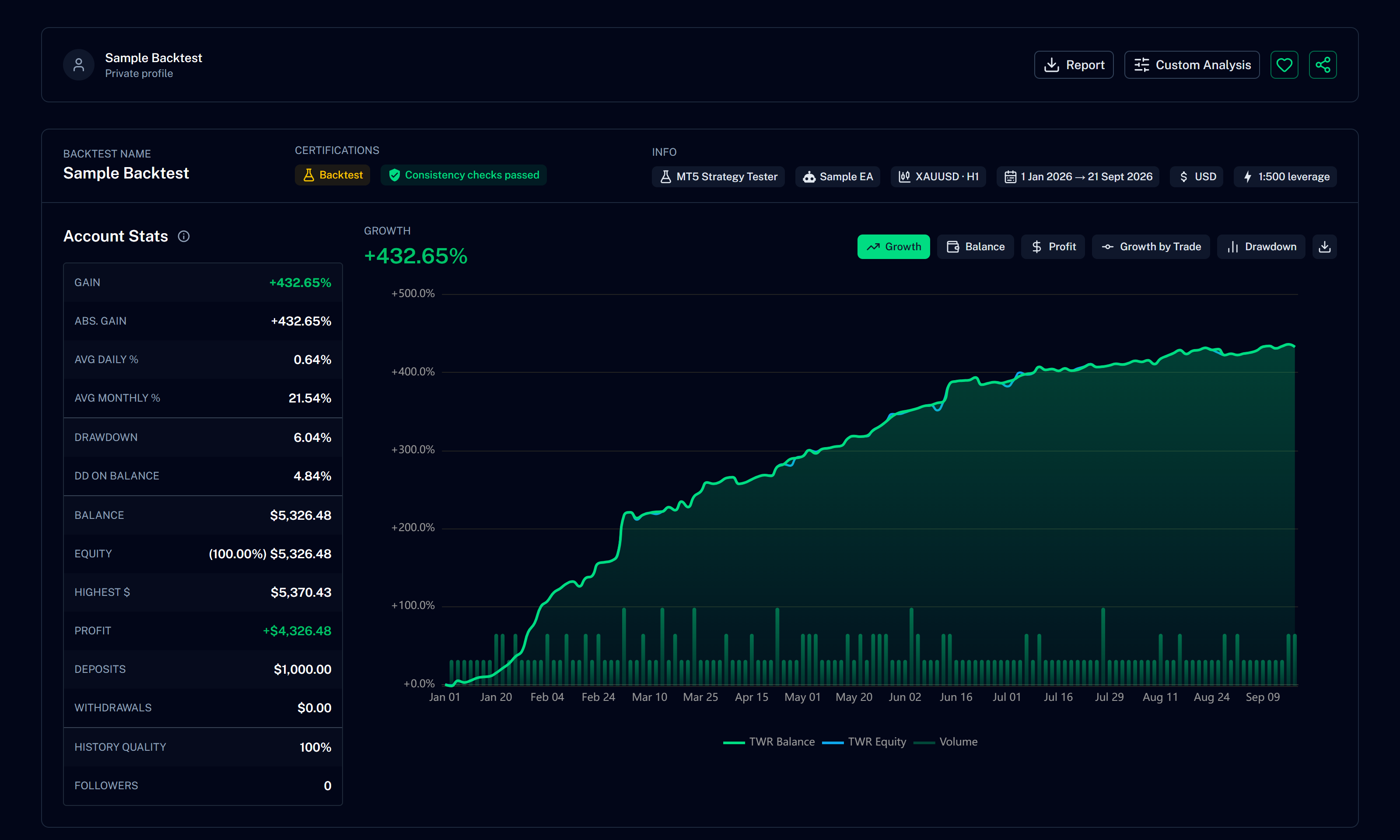Viewport: 1400px width, 840px height.
Task: Click the FOLLOWERS row label
Action: 106,786
